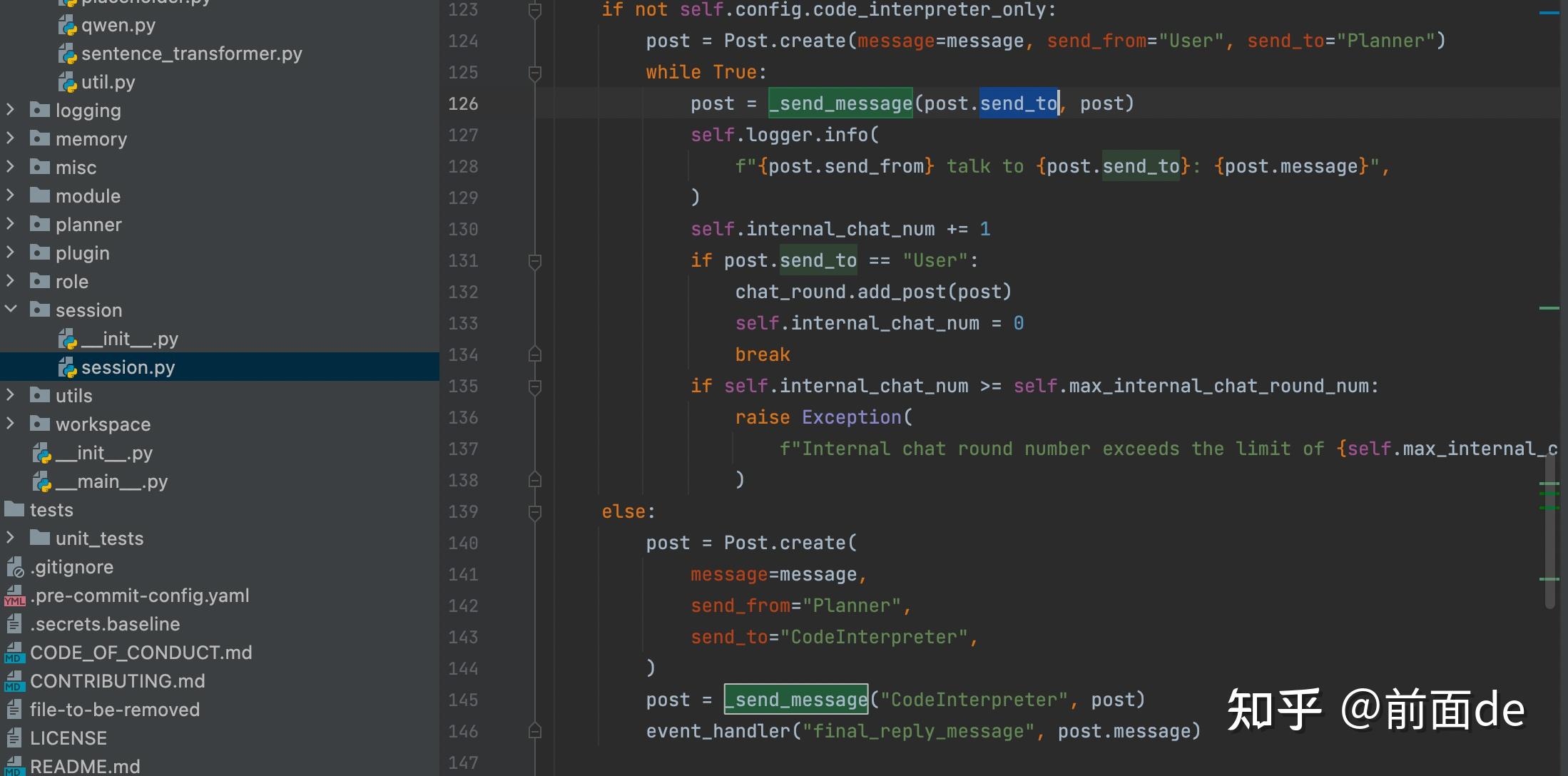
Task: Click the sentence_transformer.py file icon
Action: pos(67,54)
